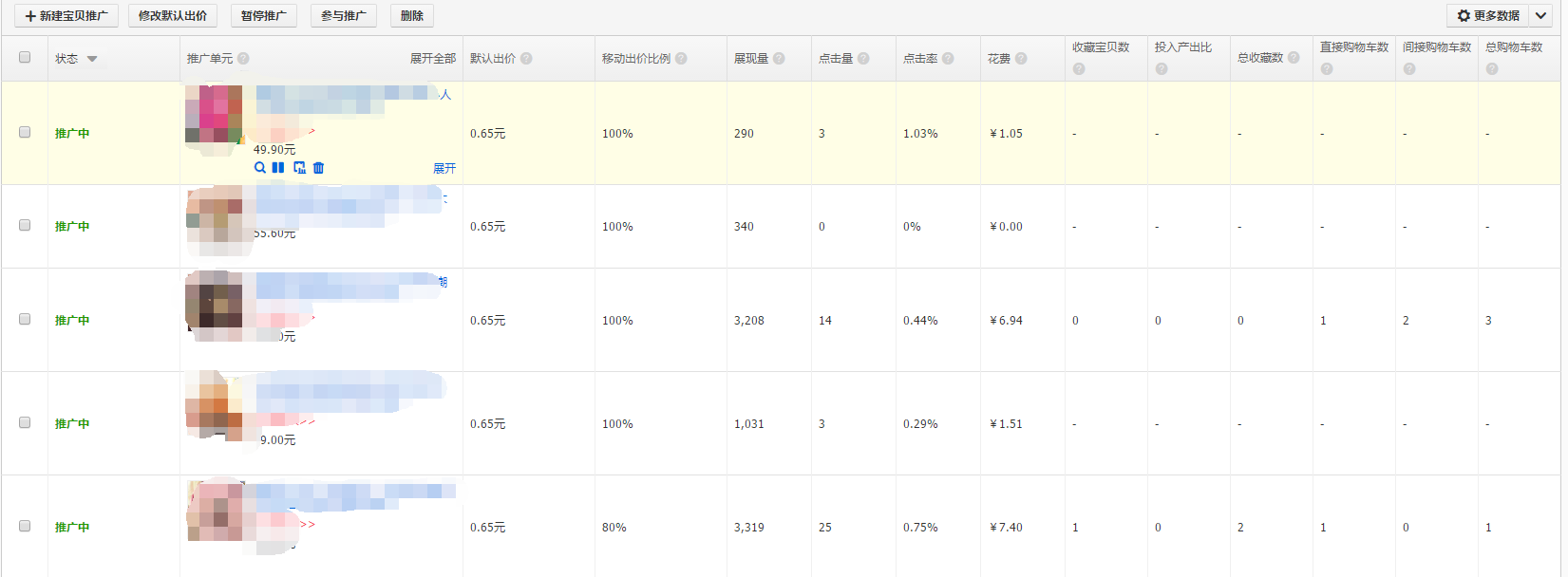Click the report chart icon under 49.90元
Screen dimensions: 1568x577
tap(299, 168)
